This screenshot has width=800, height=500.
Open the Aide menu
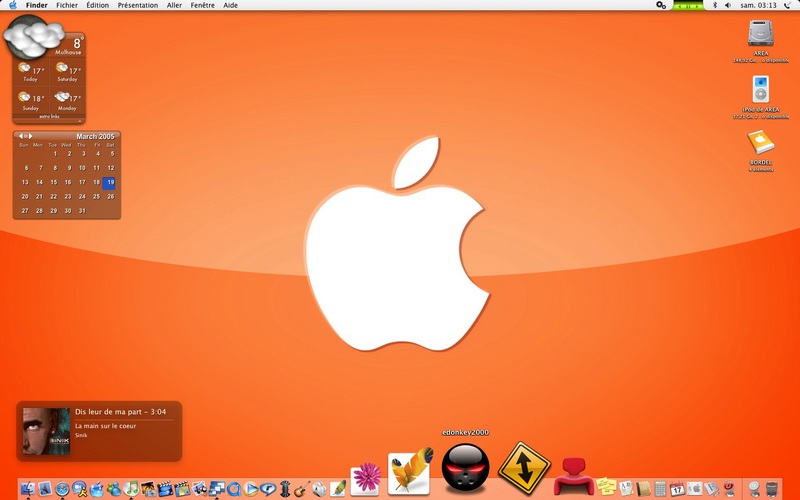(x=231, y=5)
